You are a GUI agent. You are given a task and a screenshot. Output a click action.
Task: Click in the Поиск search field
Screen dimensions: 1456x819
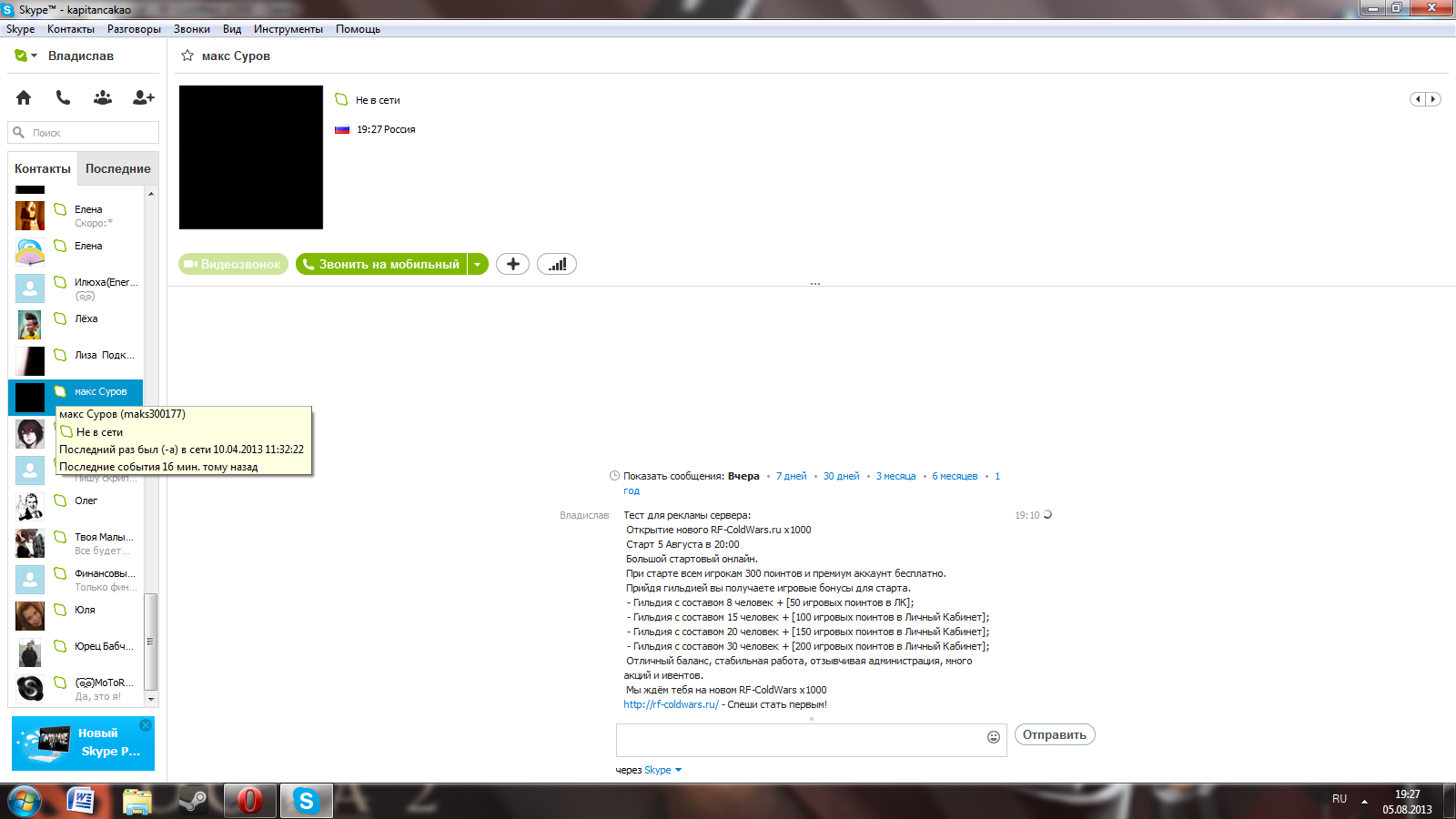pyautogui.click(x=84, y=133)
